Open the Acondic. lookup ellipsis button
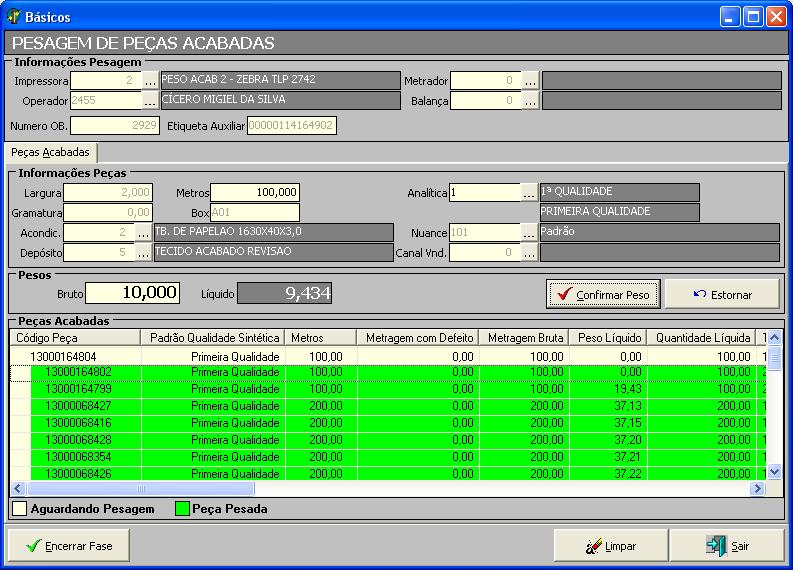793x570 pixels. 143,232
